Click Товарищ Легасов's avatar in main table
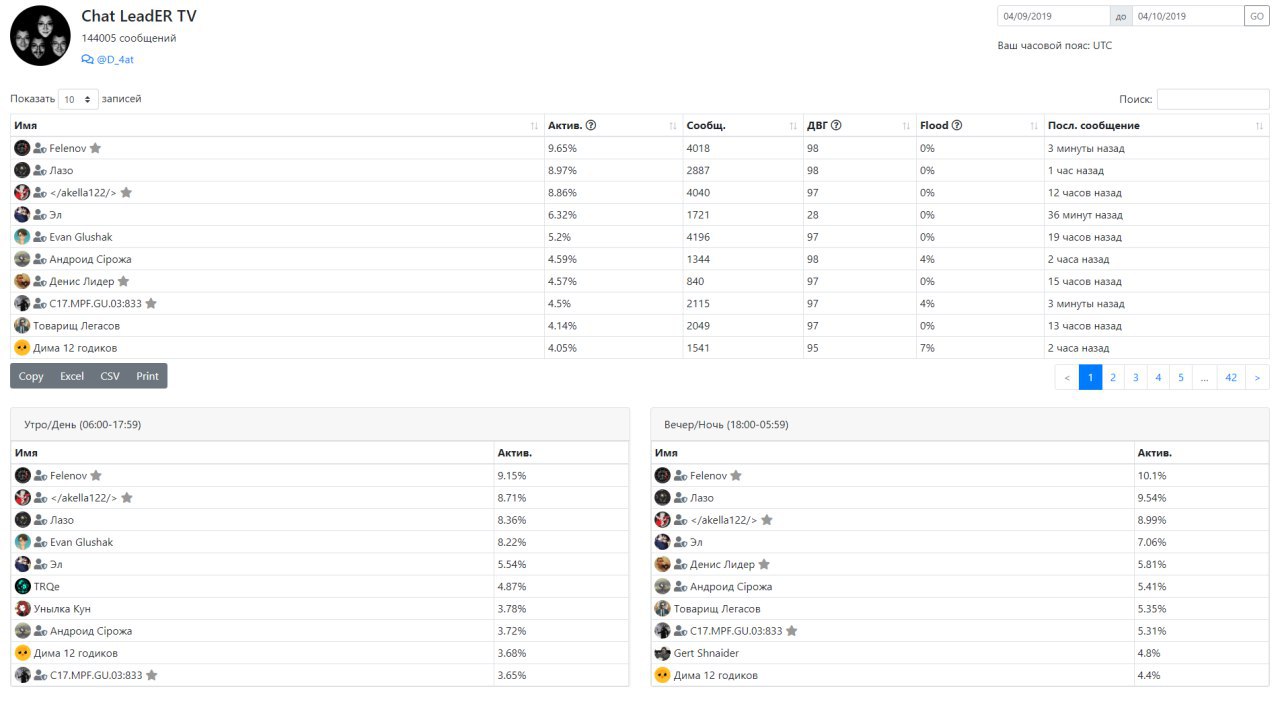 point(22,325)
